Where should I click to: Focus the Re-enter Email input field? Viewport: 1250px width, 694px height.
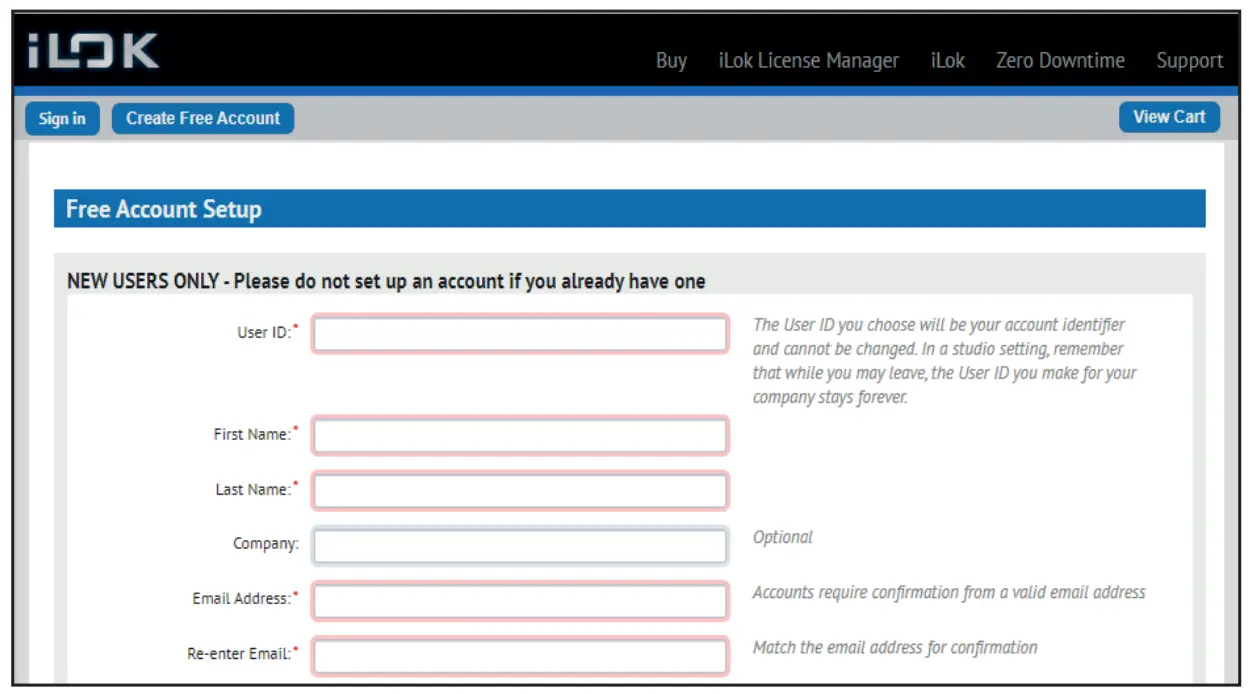click(x=520, y=656)
